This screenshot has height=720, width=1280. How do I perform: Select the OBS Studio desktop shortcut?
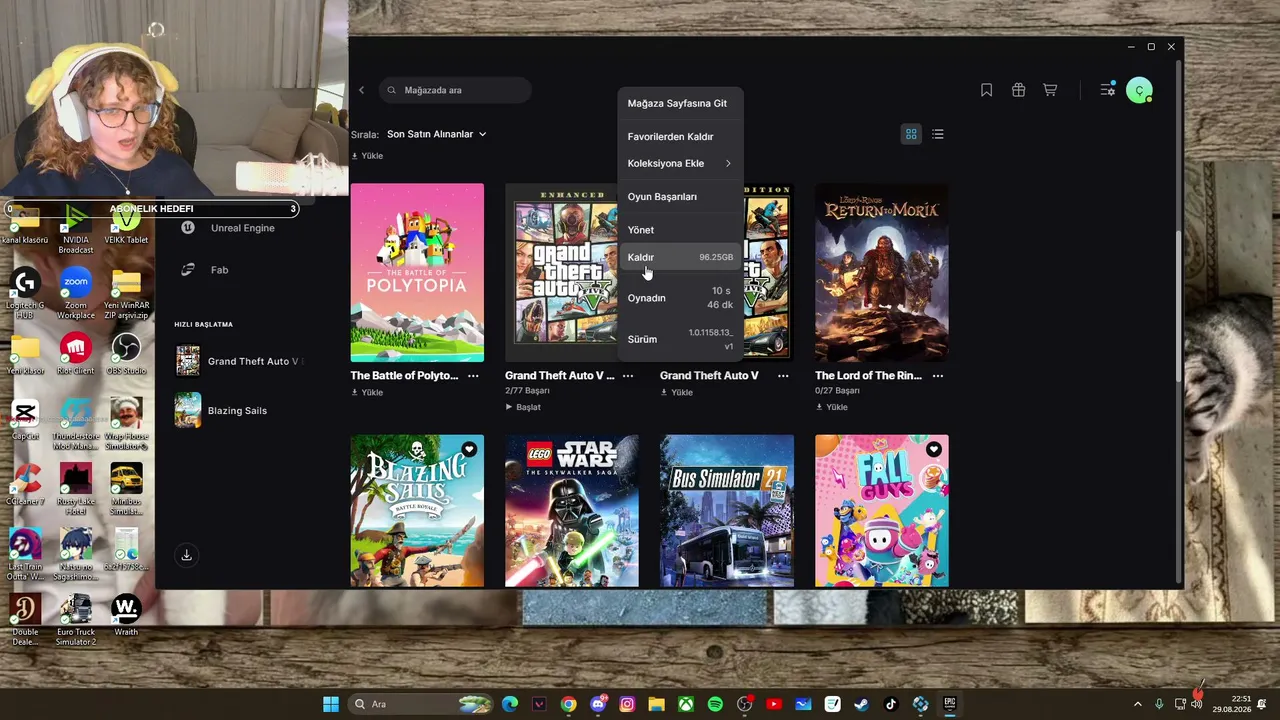pos(126,354)
